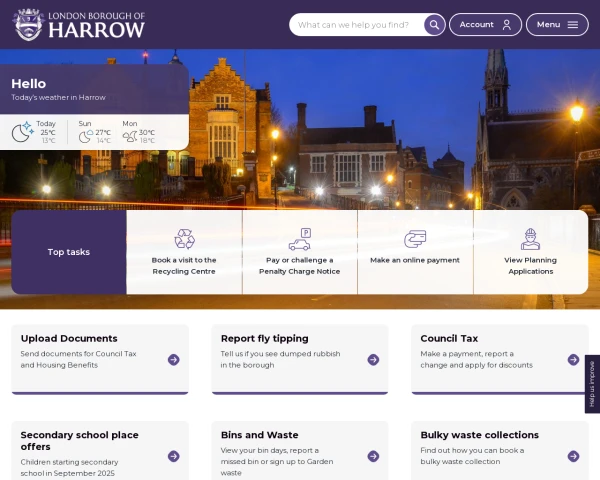Open the Report fly tipping heading

pyautogui.click(x=264, y=339)
